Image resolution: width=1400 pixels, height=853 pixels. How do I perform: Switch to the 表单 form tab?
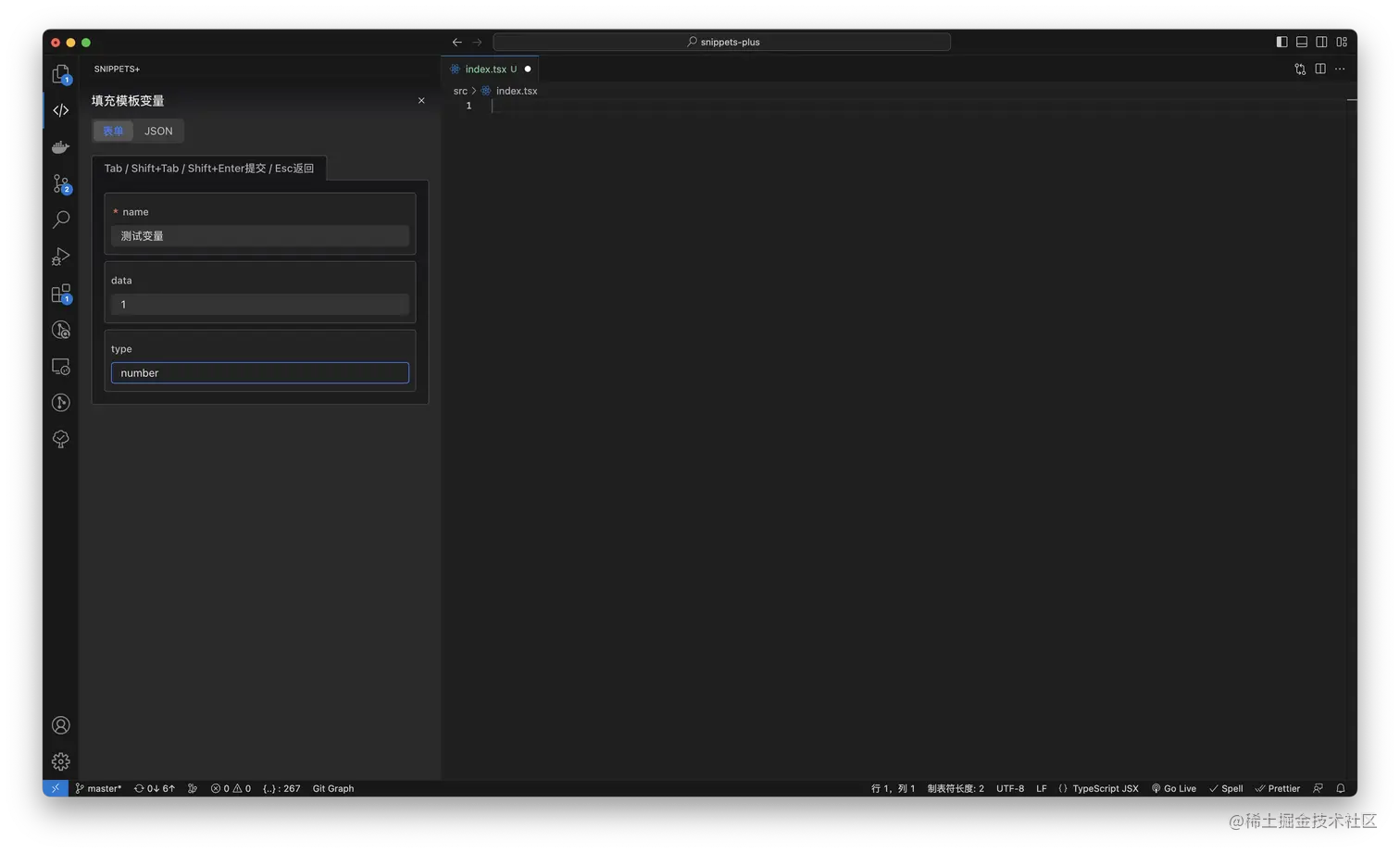[x=113, y=131]
